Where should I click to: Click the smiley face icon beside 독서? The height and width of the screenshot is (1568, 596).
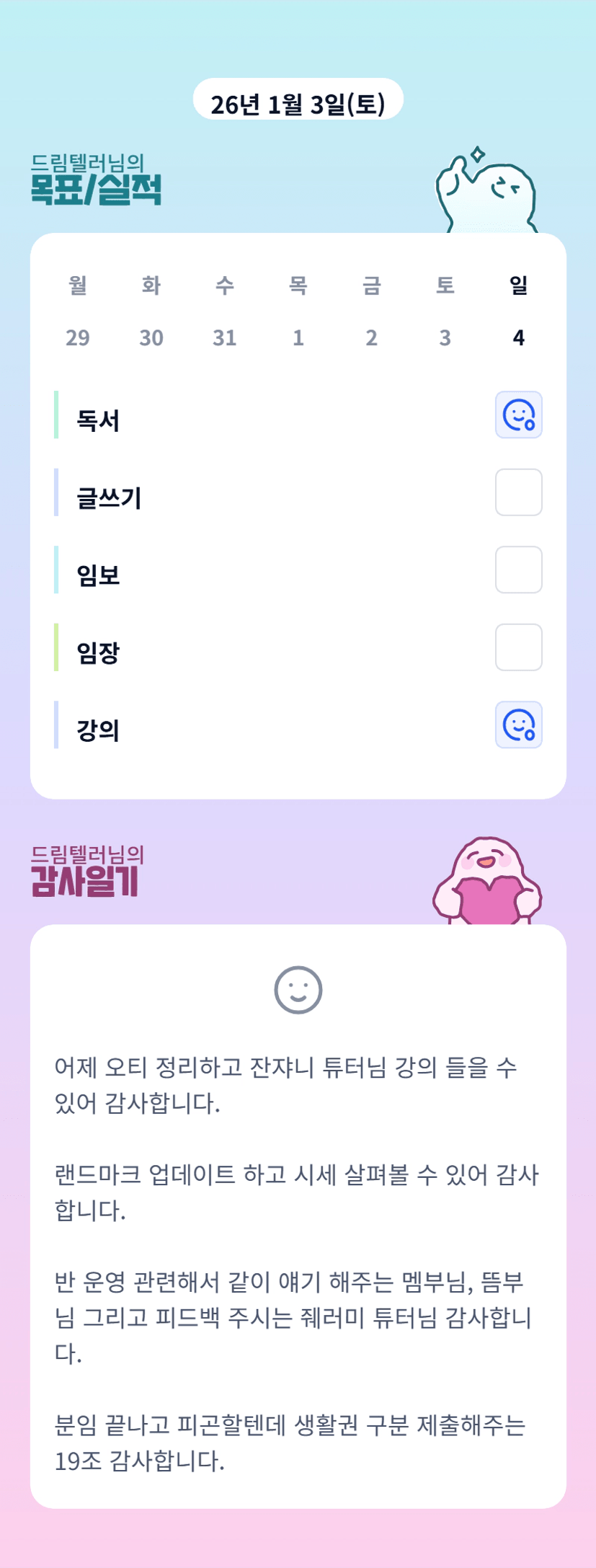518,415
